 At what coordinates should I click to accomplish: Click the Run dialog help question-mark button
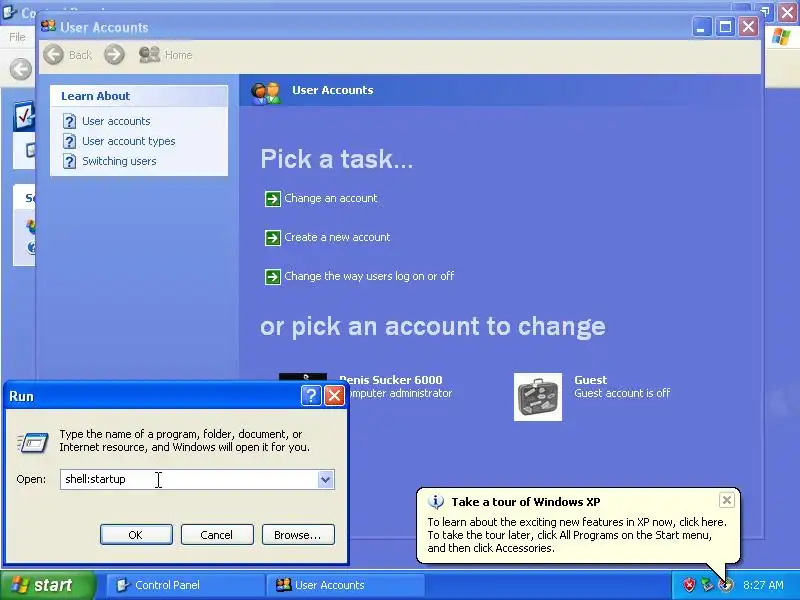coord(311,395)
